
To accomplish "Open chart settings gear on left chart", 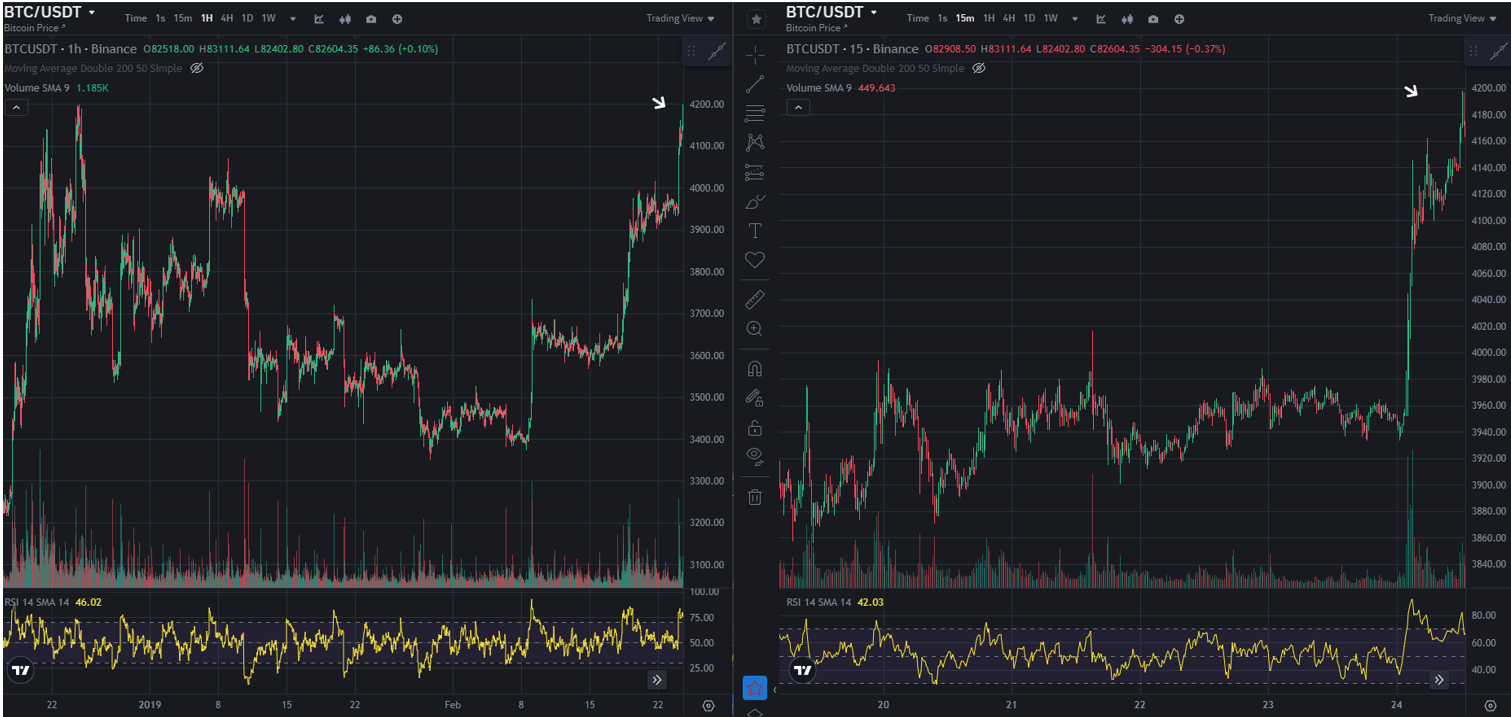I will [708, 706].
